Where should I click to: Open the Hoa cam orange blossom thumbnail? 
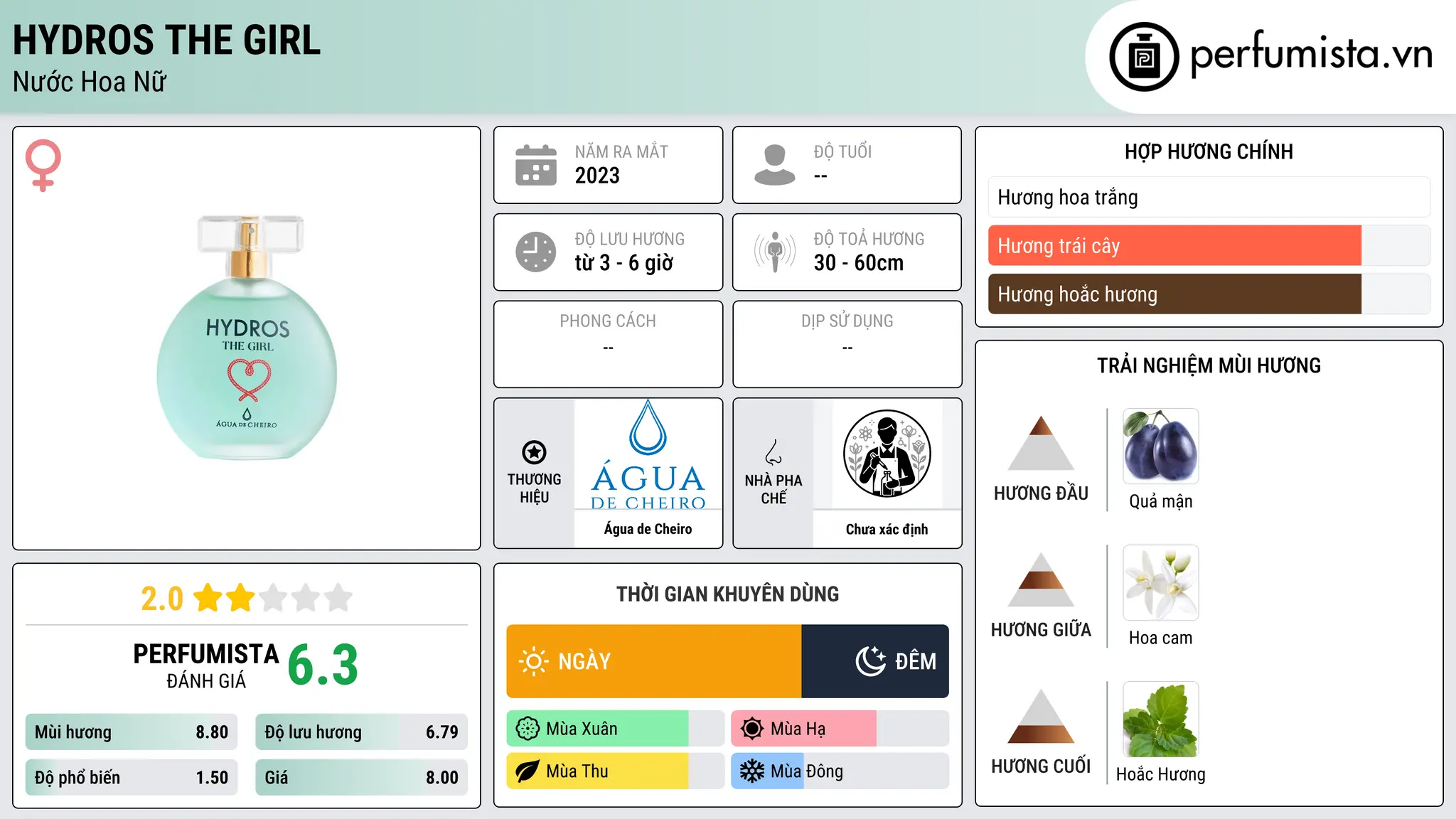pyautogui.click(x=1161, y=582)
